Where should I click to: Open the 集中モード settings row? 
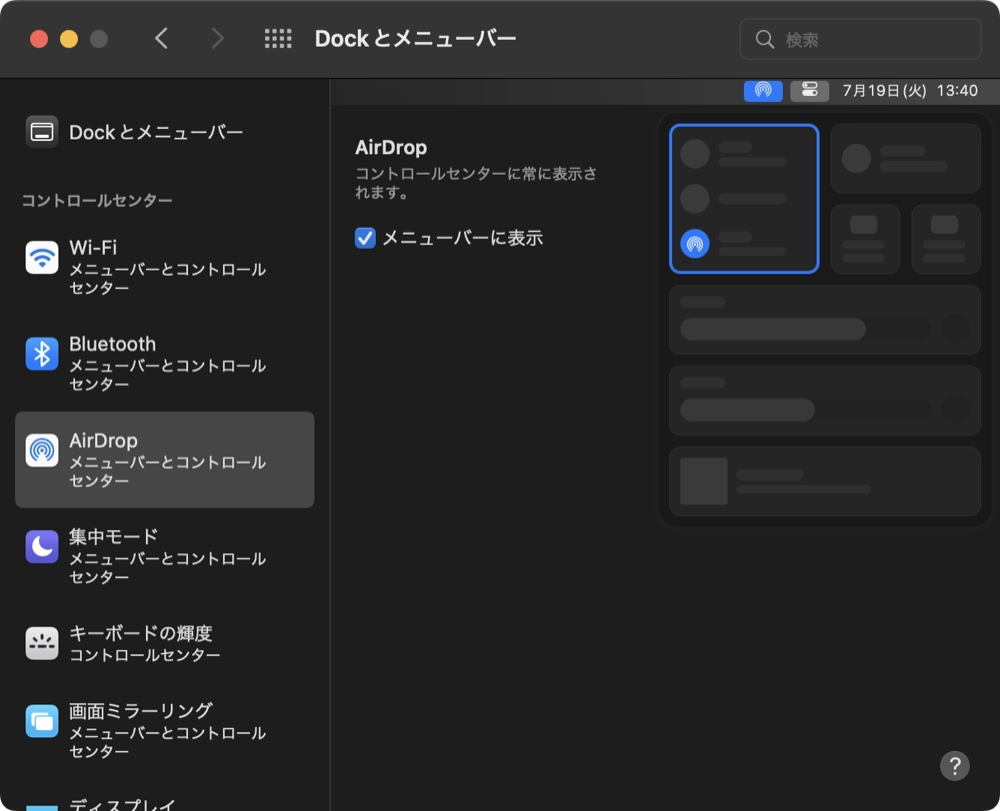pos(165,556)
